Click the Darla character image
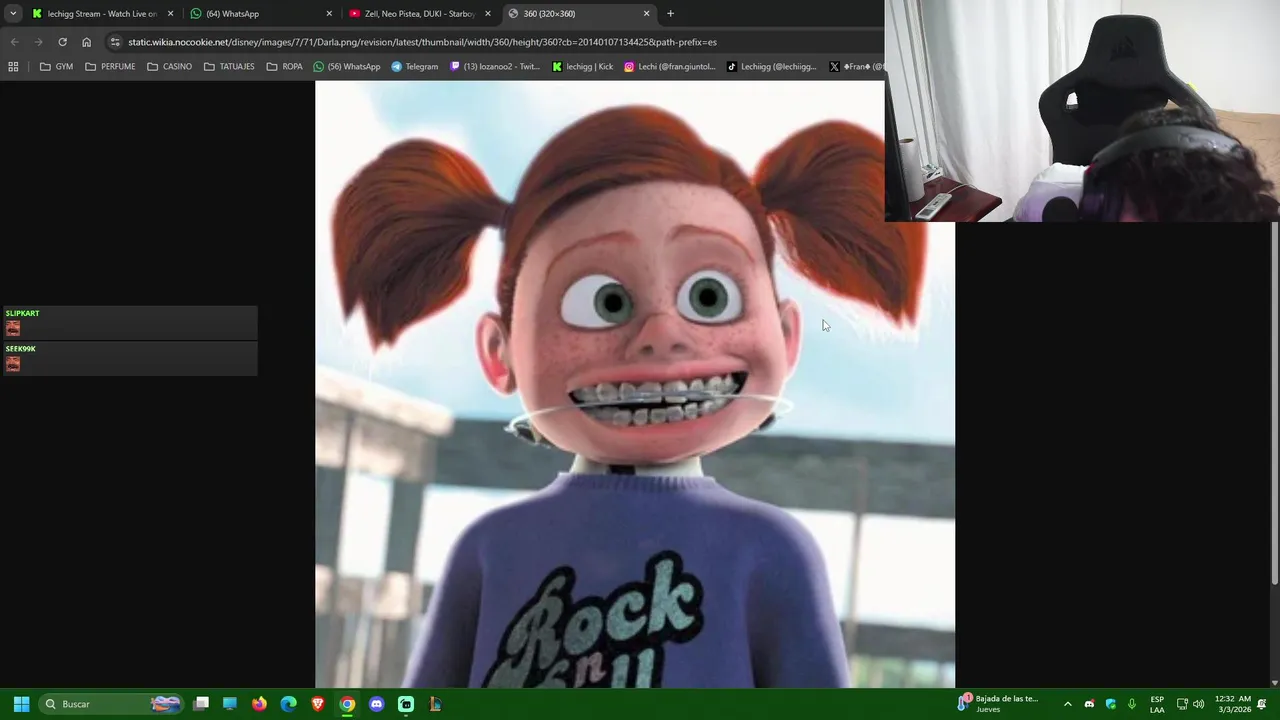Viewport: 1280px width, 720px height. click(x=635, y=384)
